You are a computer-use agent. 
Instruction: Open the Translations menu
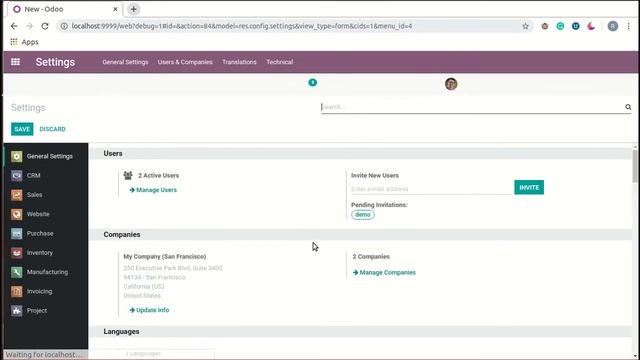click(239, 62)
